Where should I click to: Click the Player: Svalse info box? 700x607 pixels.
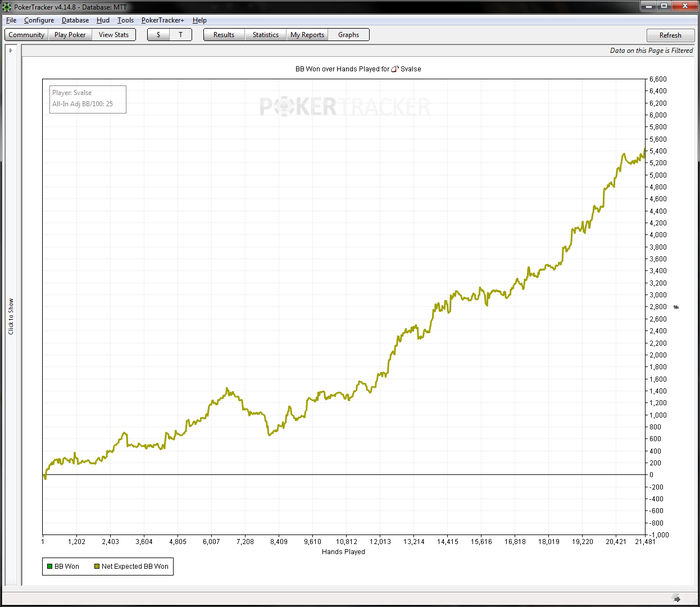88,99
